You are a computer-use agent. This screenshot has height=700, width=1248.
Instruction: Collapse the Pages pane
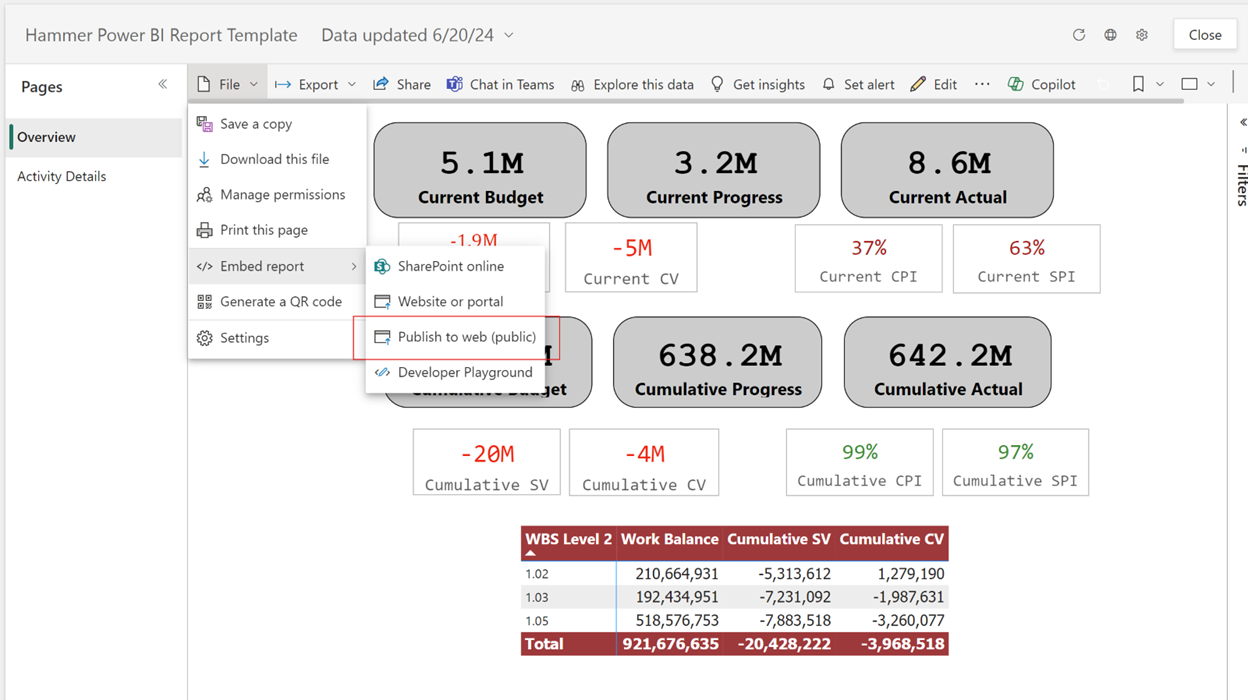click(x=163, y=85)
